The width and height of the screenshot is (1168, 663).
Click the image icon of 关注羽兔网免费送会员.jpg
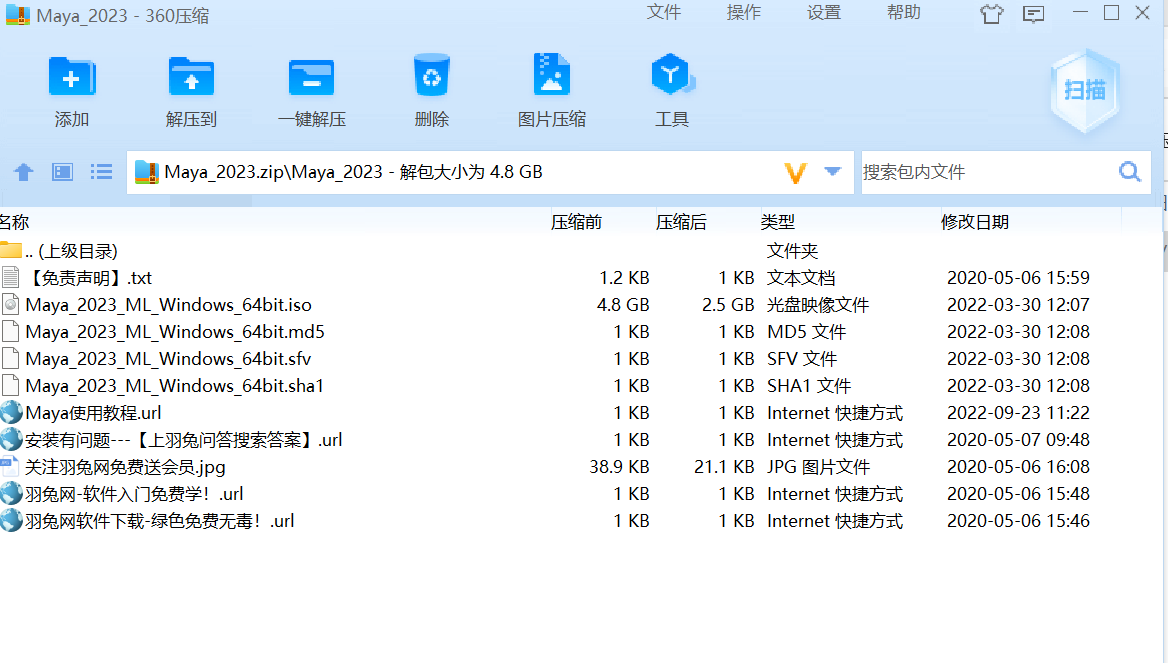(10, 466)
